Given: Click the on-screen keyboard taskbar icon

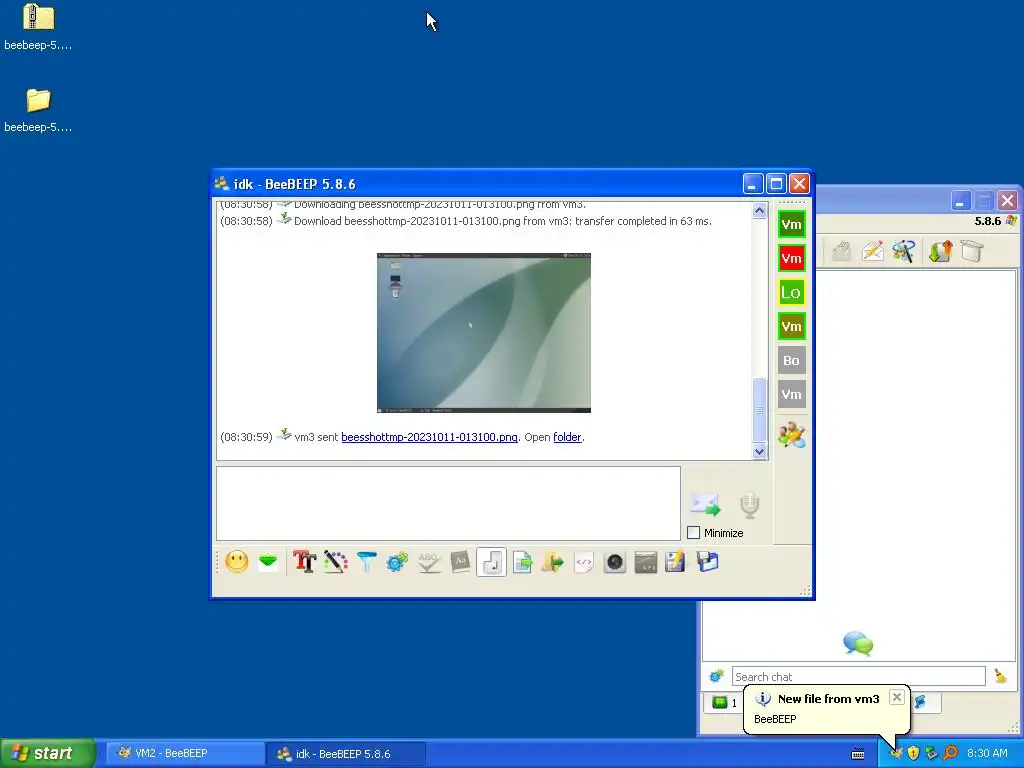Looking at the screenshot, I should (858, 754).
